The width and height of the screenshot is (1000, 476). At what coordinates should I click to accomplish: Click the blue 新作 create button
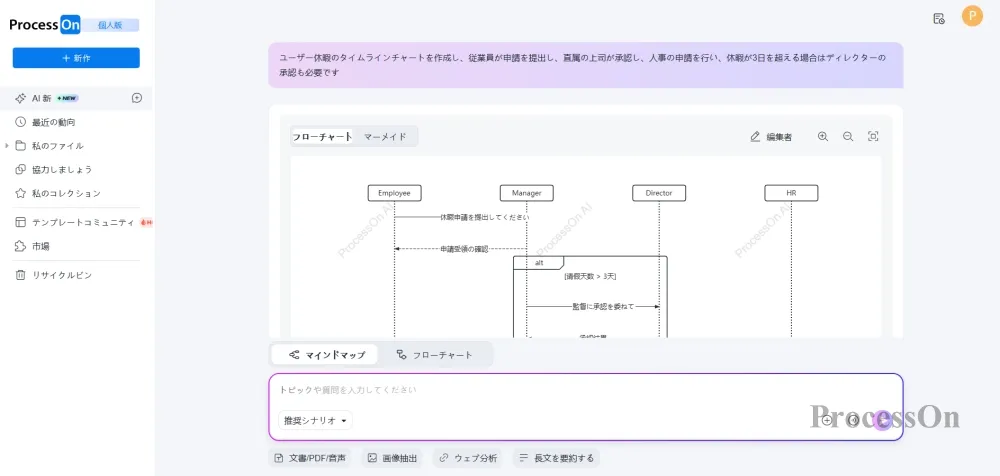76,58
